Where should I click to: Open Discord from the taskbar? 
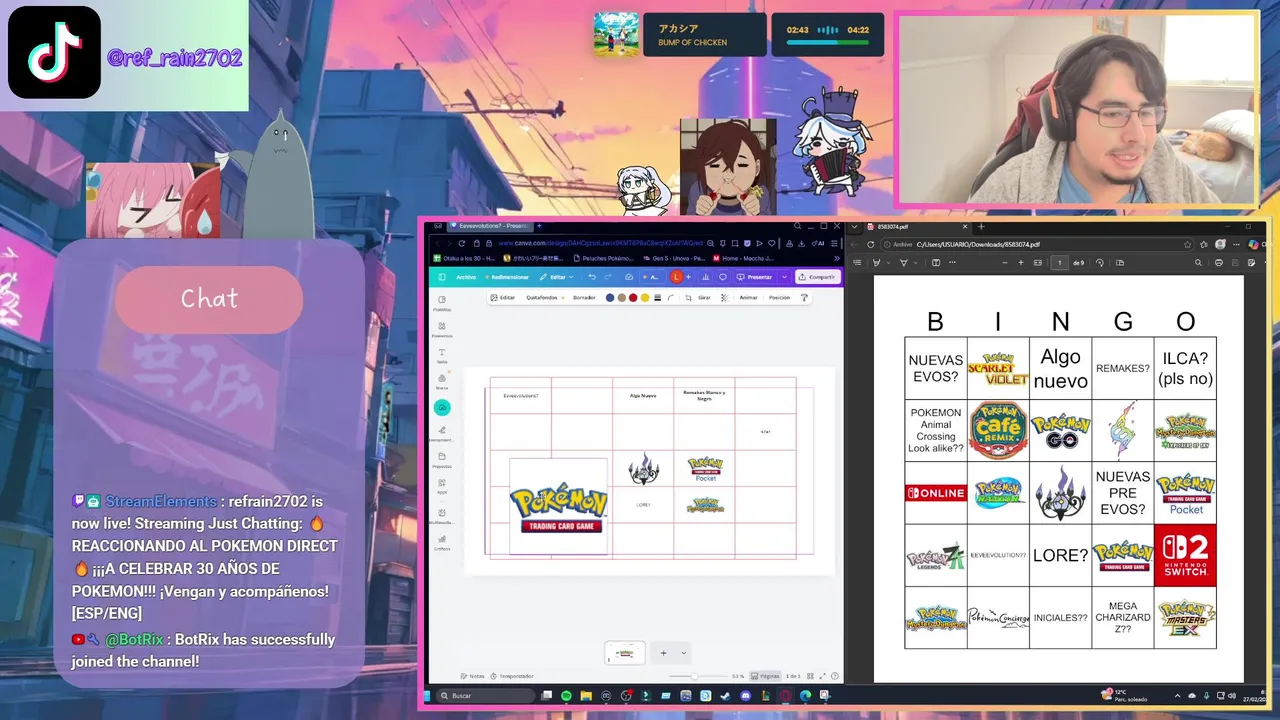[746, 695]
